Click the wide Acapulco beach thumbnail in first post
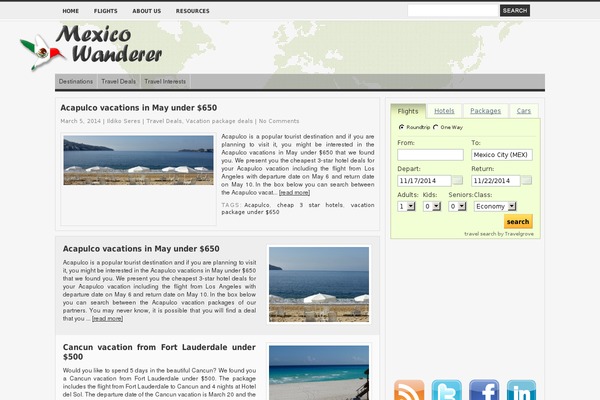Screen dimensions: 600x400 (139, 160)
